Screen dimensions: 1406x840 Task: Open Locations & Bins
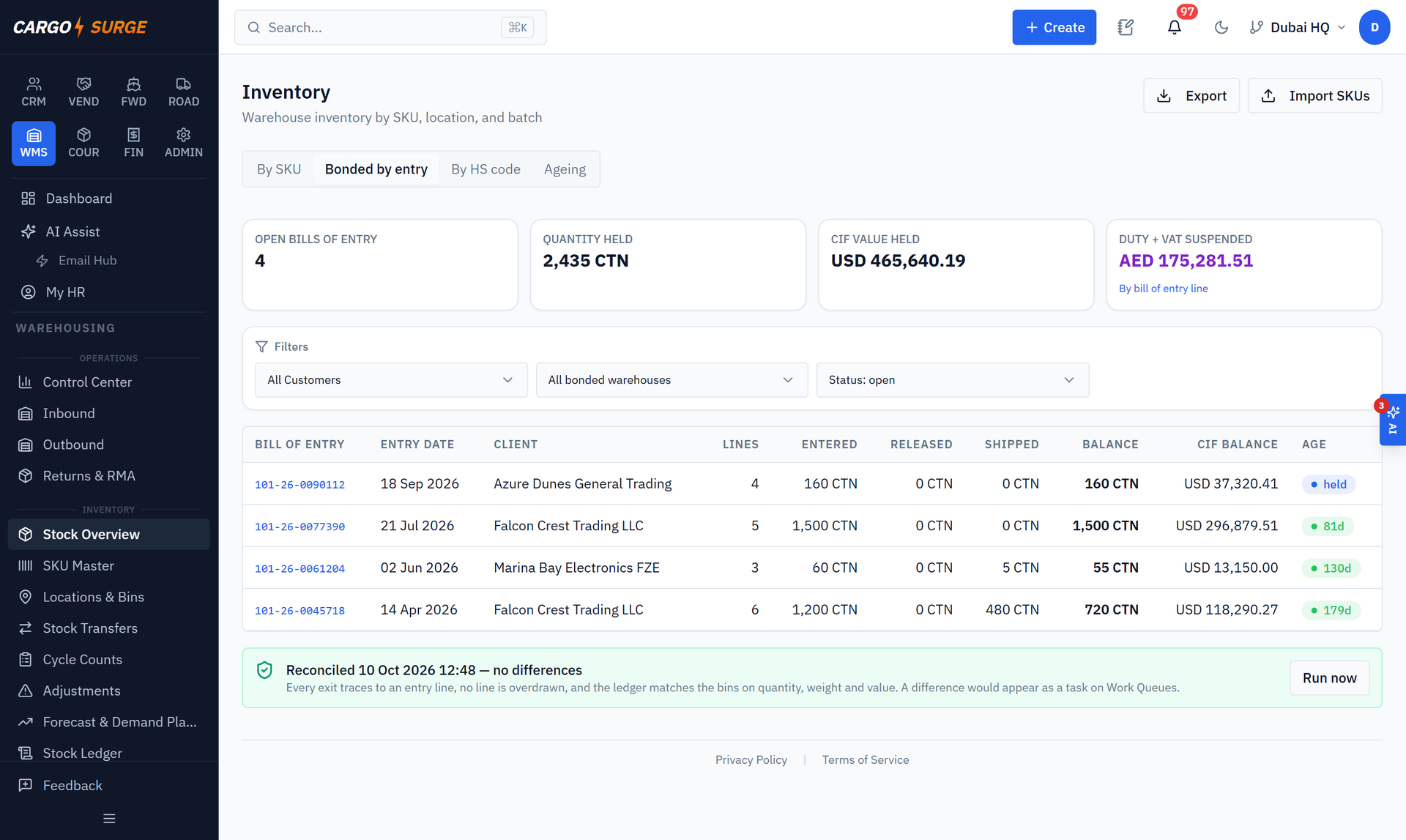coord(109,597)
